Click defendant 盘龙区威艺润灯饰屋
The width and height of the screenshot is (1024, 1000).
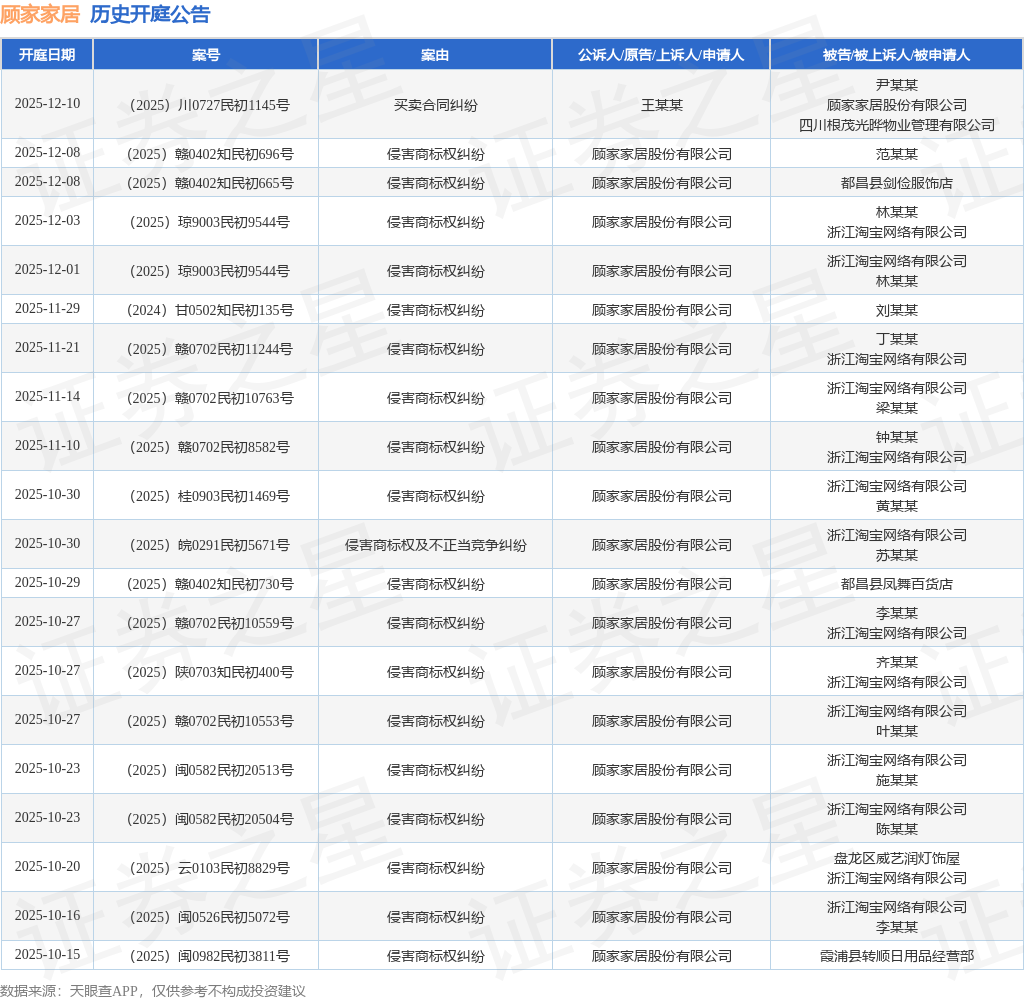897,858
